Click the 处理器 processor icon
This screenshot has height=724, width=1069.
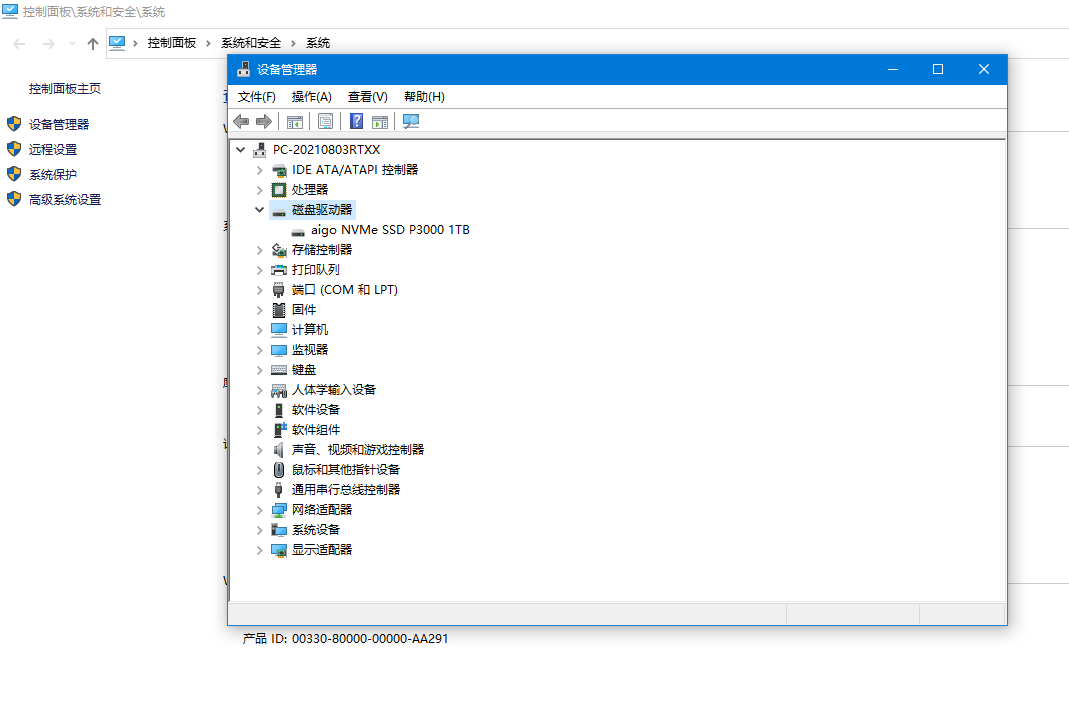pos(279,190)
